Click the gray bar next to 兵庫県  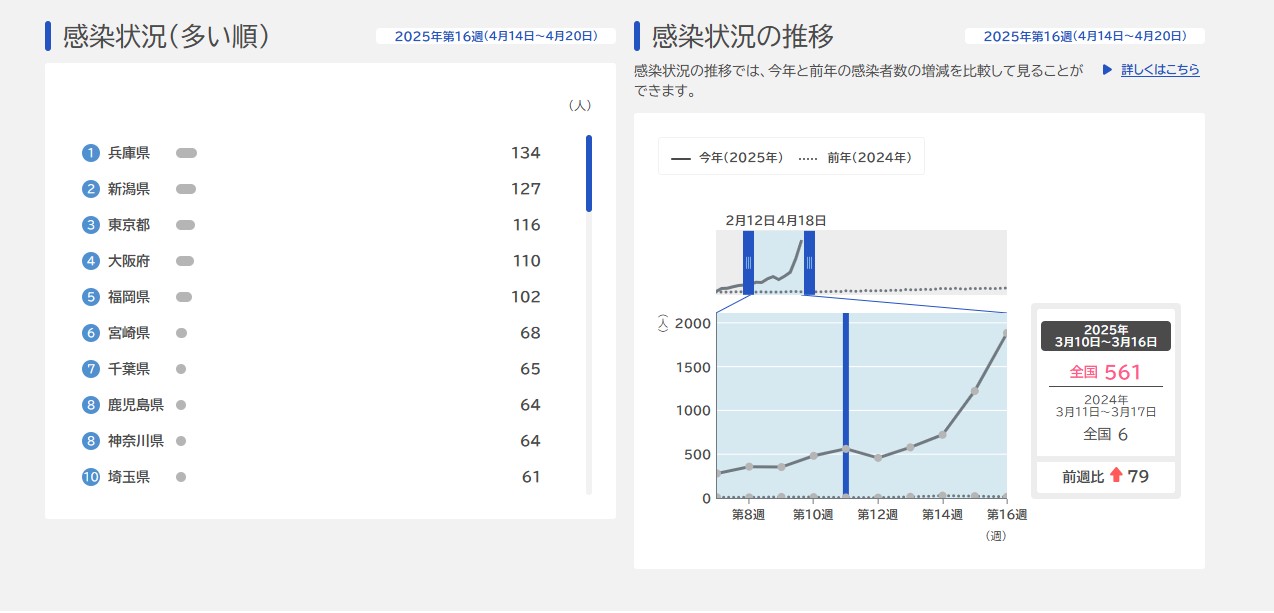point(186,153)
